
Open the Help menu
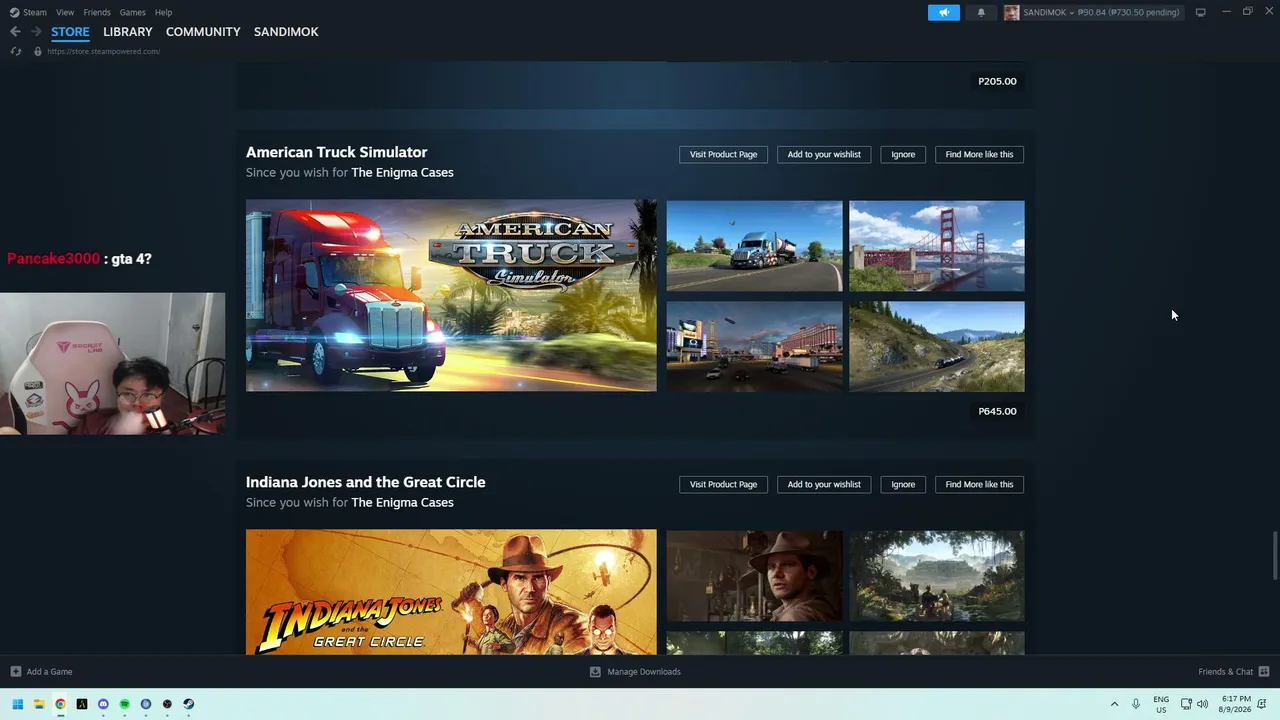click(163, 12)
